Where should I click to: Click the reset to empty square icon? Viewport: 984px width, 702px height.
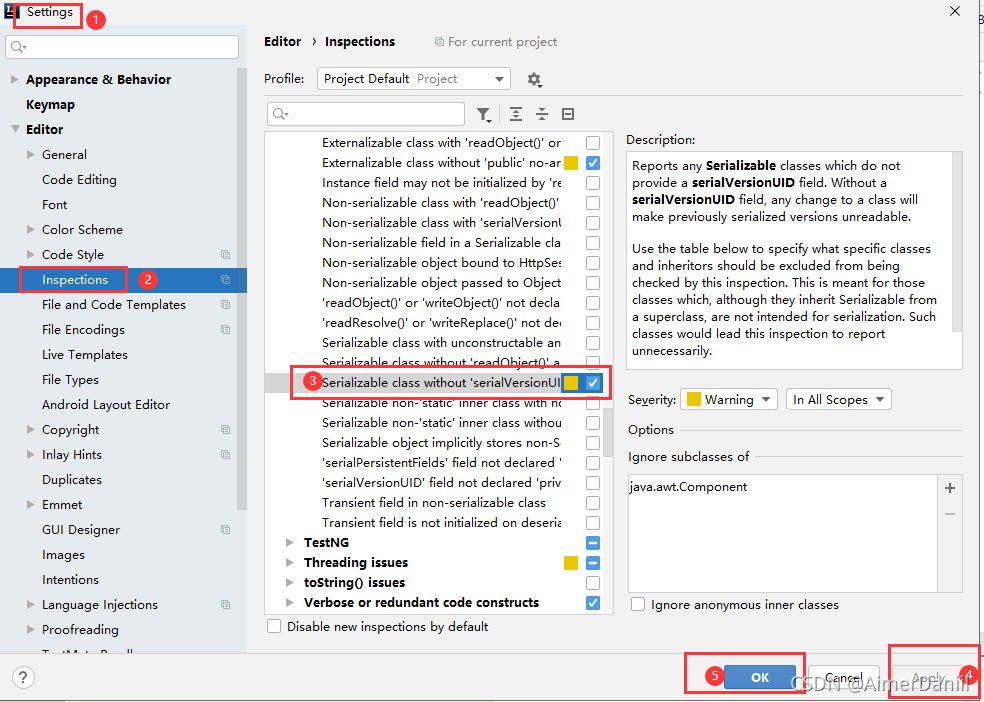click(568, 114)
